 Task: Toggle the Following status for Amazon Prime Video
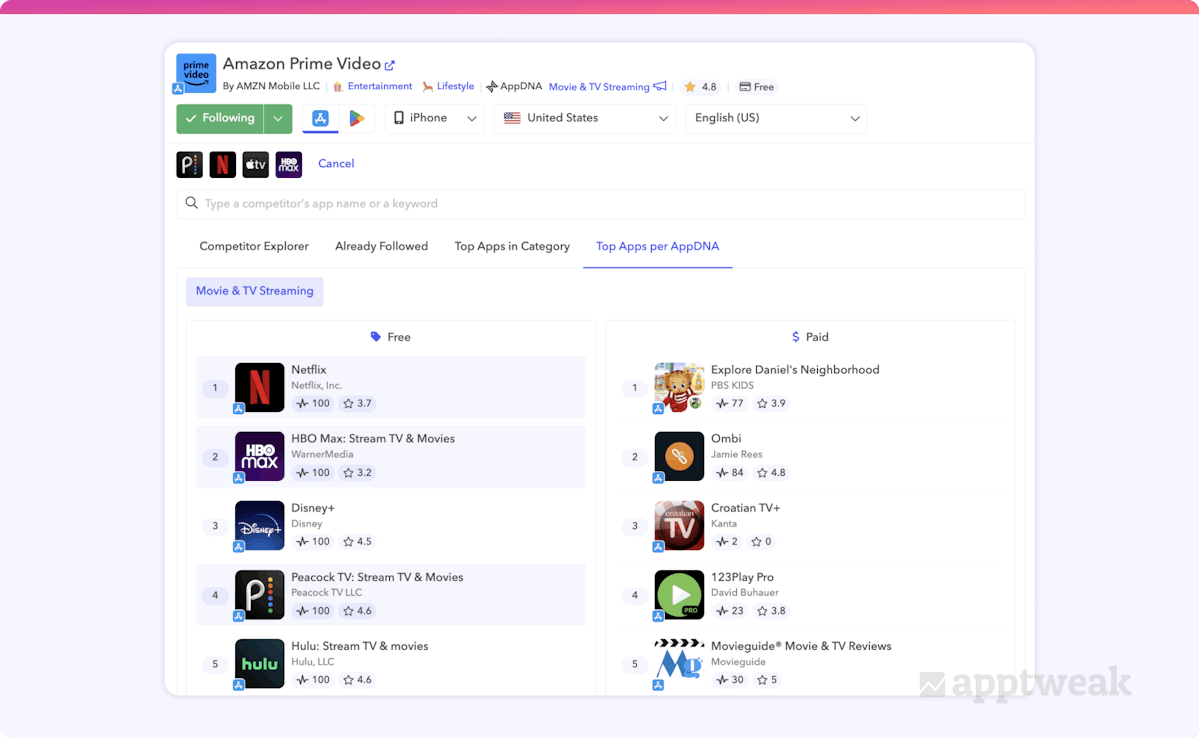(220, 118)
